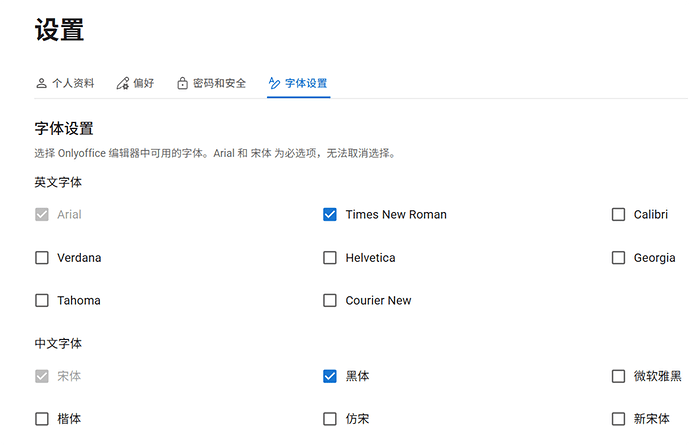Open the 个人资料 tab

65,83
